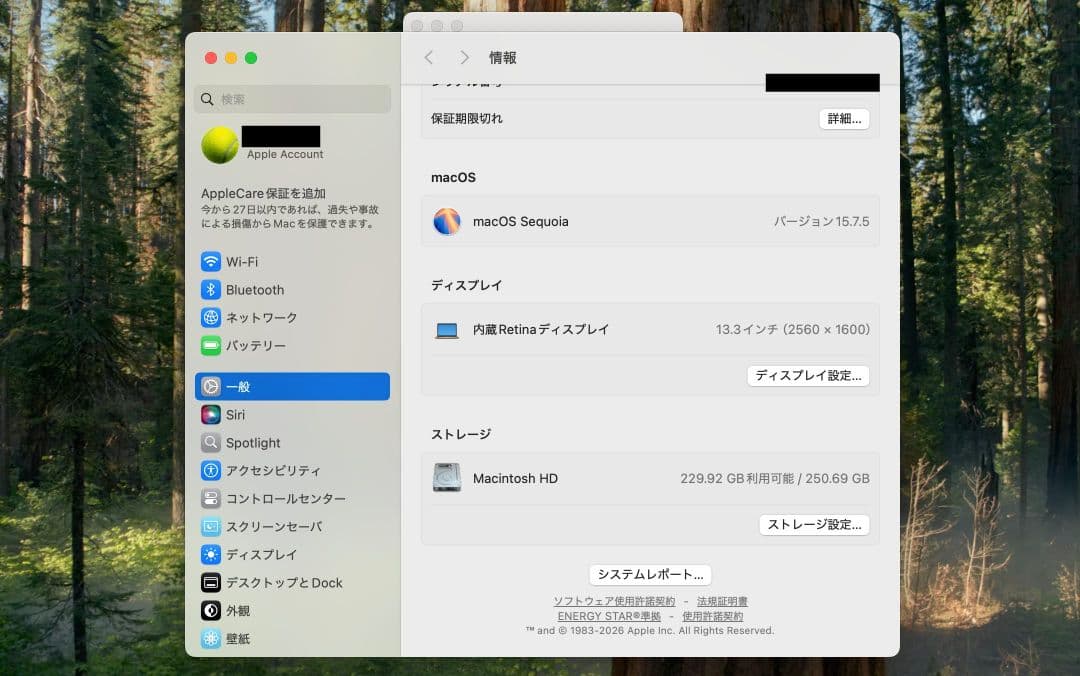Click the 保証期限切れ label
Image resolution: width=1080 pixels, height=676 pixels.
(x=466, y=119)
